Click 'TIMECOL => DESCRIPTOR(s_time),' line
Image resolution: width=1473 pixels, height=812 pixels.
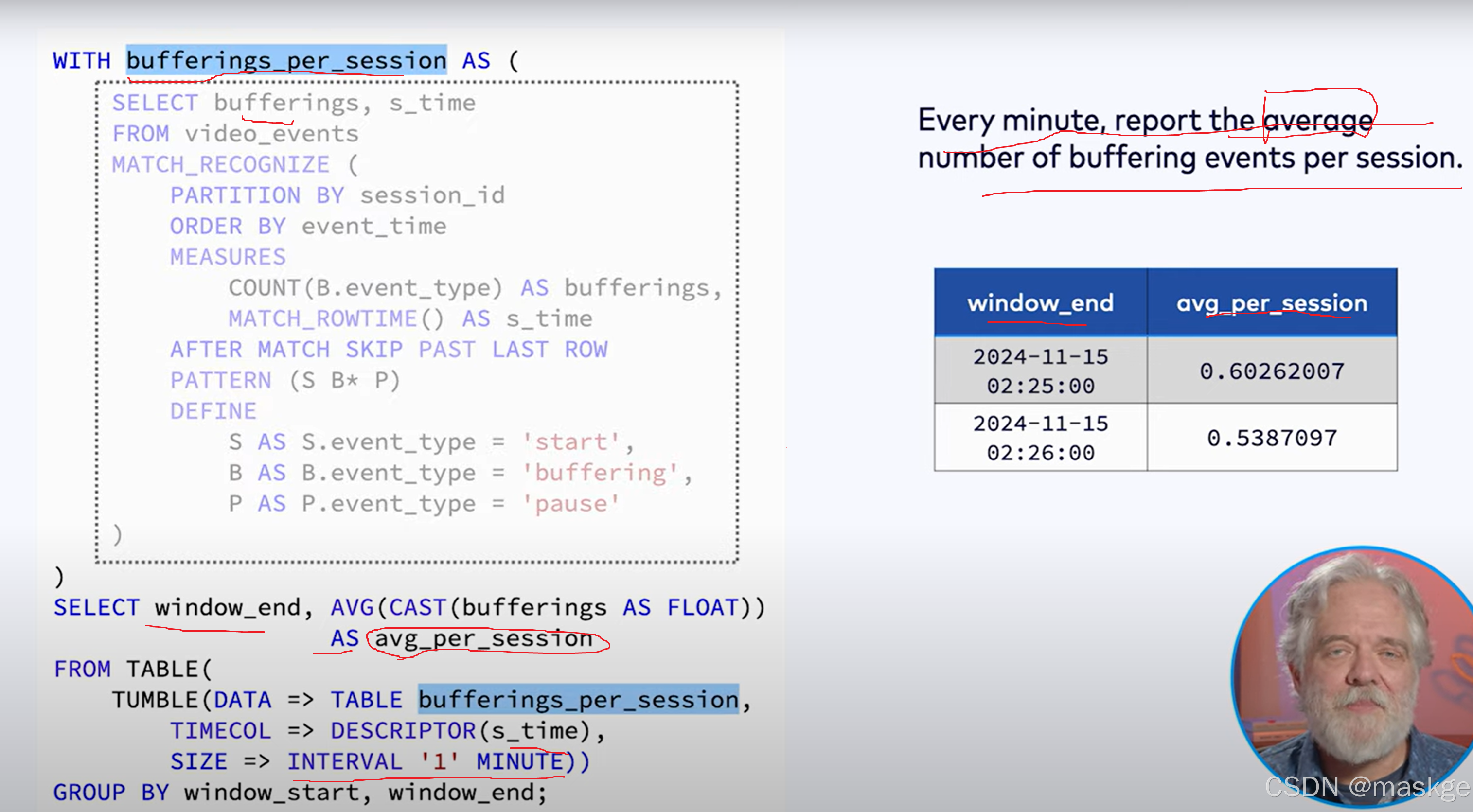(x=387, y=730)
